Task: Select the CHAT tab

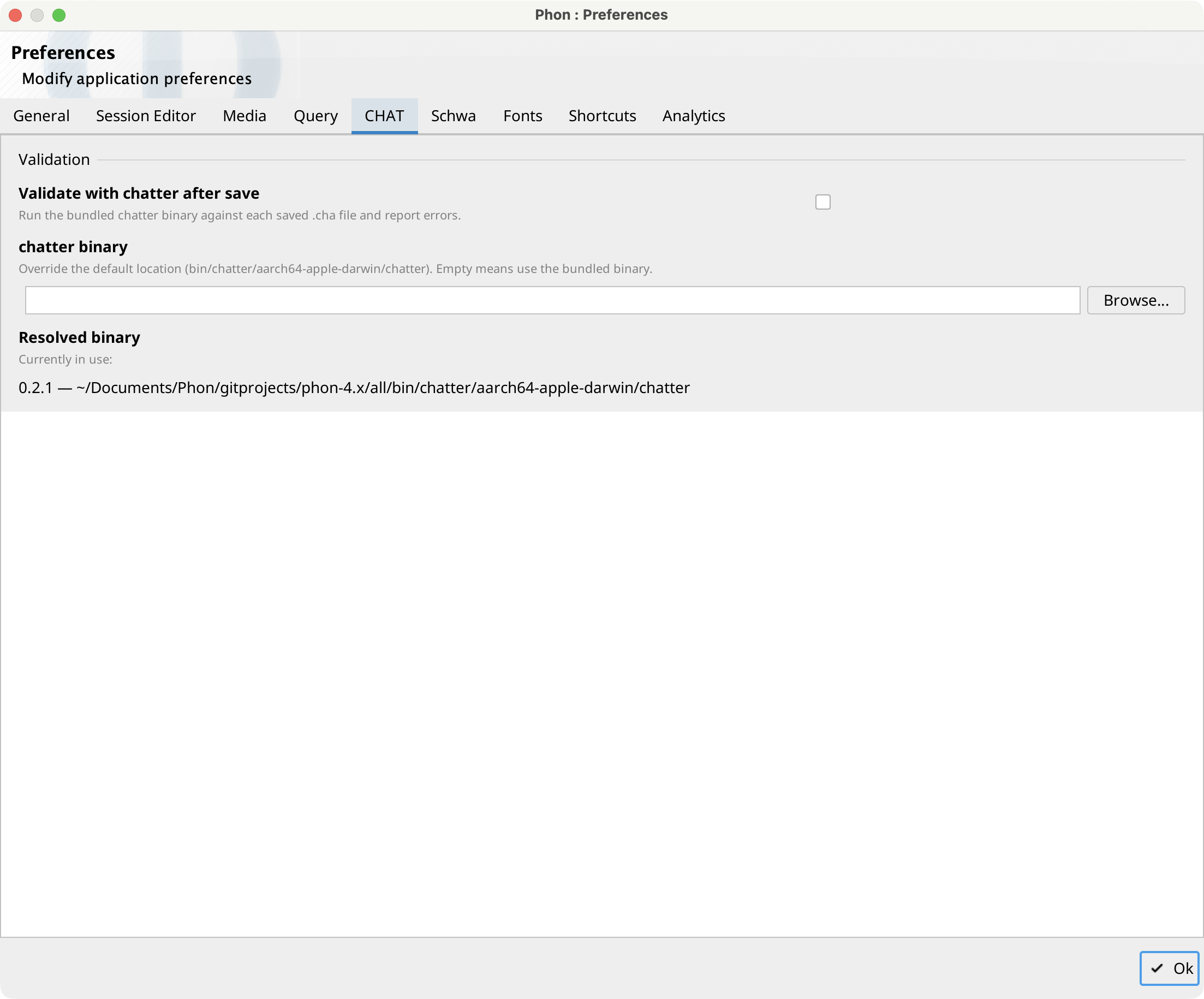Action: [384, 116]
